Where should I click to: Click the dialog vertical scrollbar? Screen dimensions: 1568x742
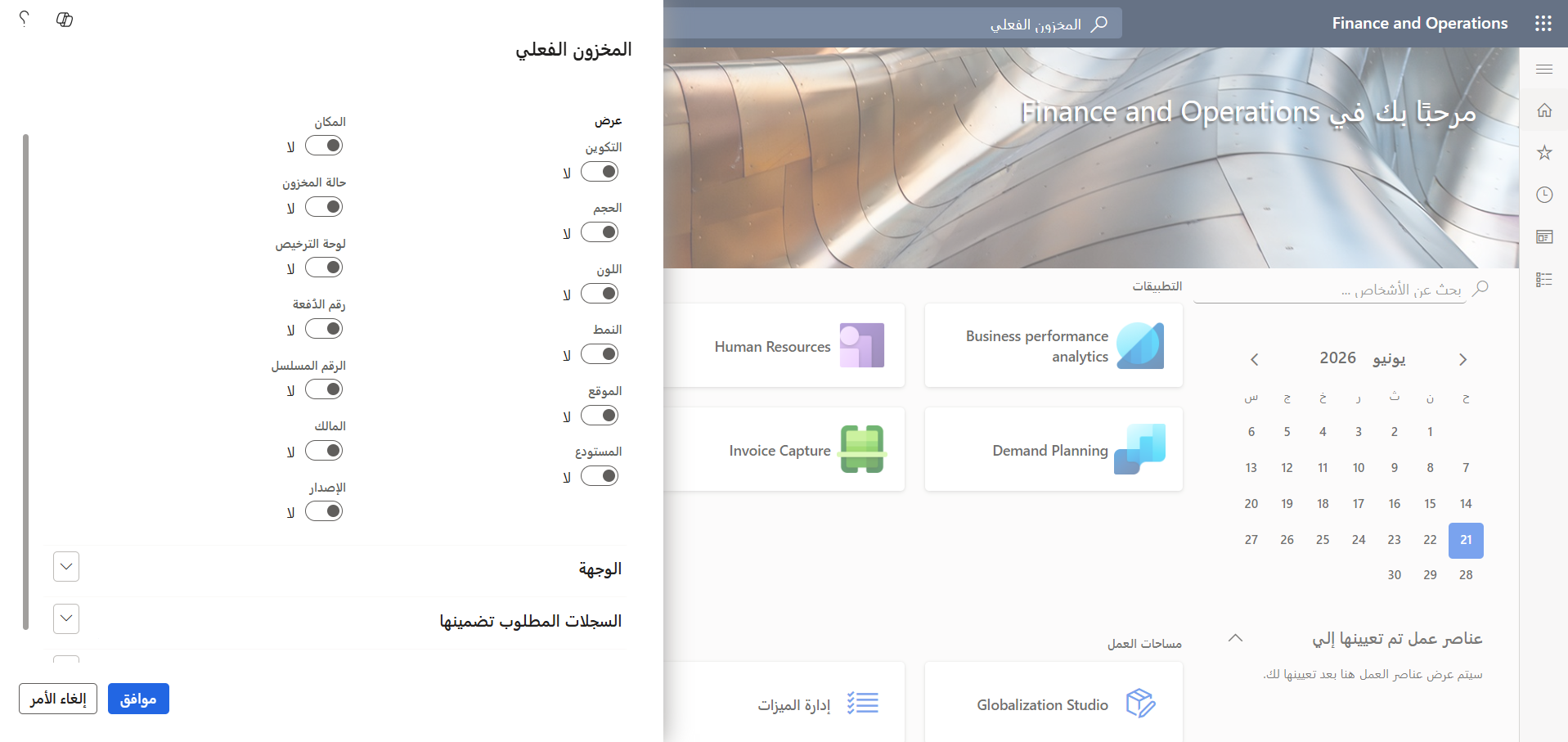26,382
